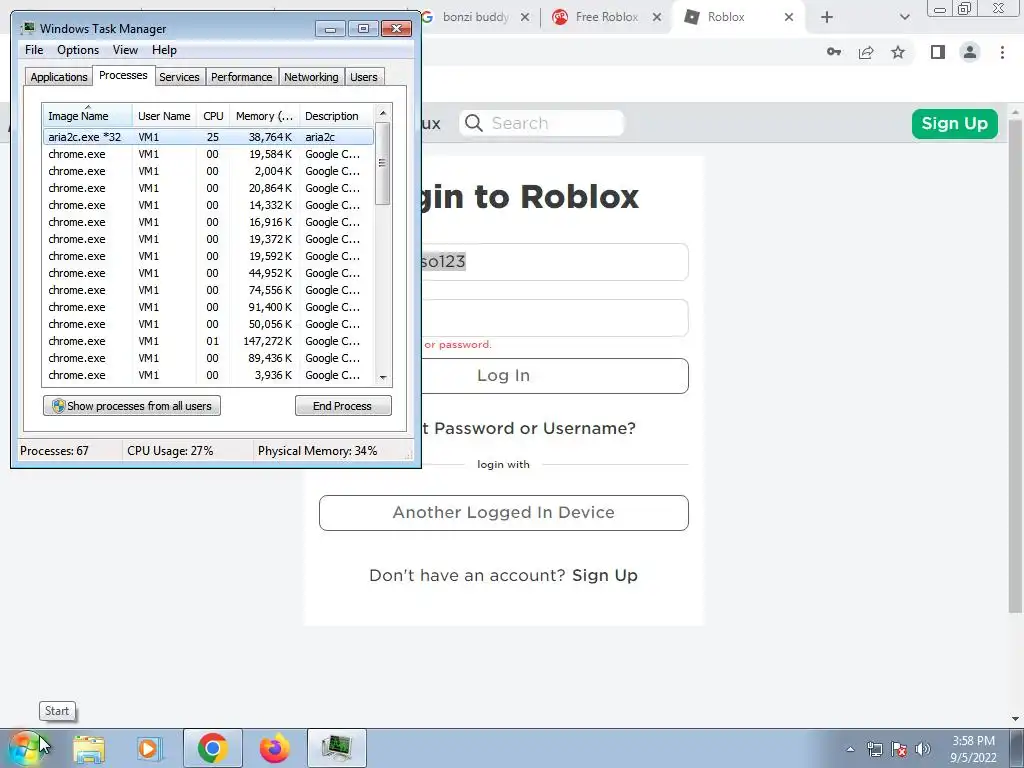Click Show processes from all users
This screenshot has height=768, width=1024.
[132, 406]
